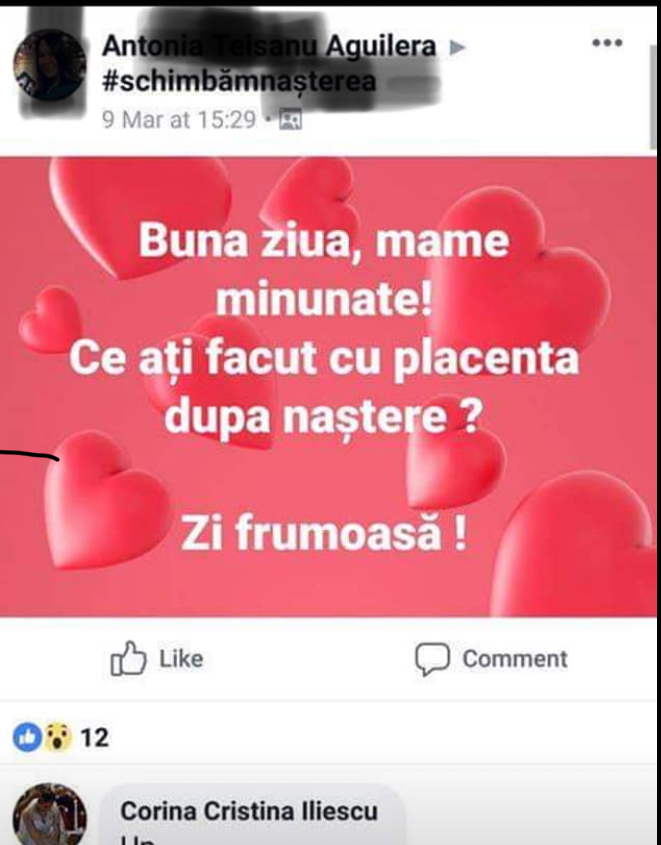The height and width of the screenshot is (845, 661).
Task: Open Corina Cristina Iliescu's profile picture
Action: tap(50, 816)
